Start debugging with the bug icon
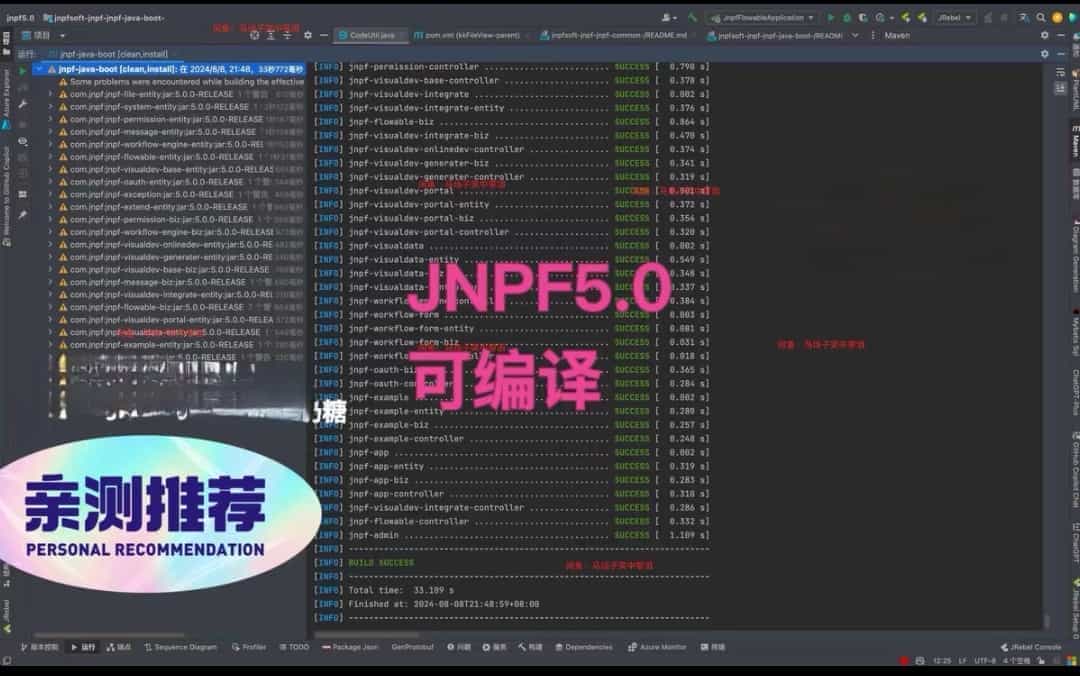 [847, 17]
